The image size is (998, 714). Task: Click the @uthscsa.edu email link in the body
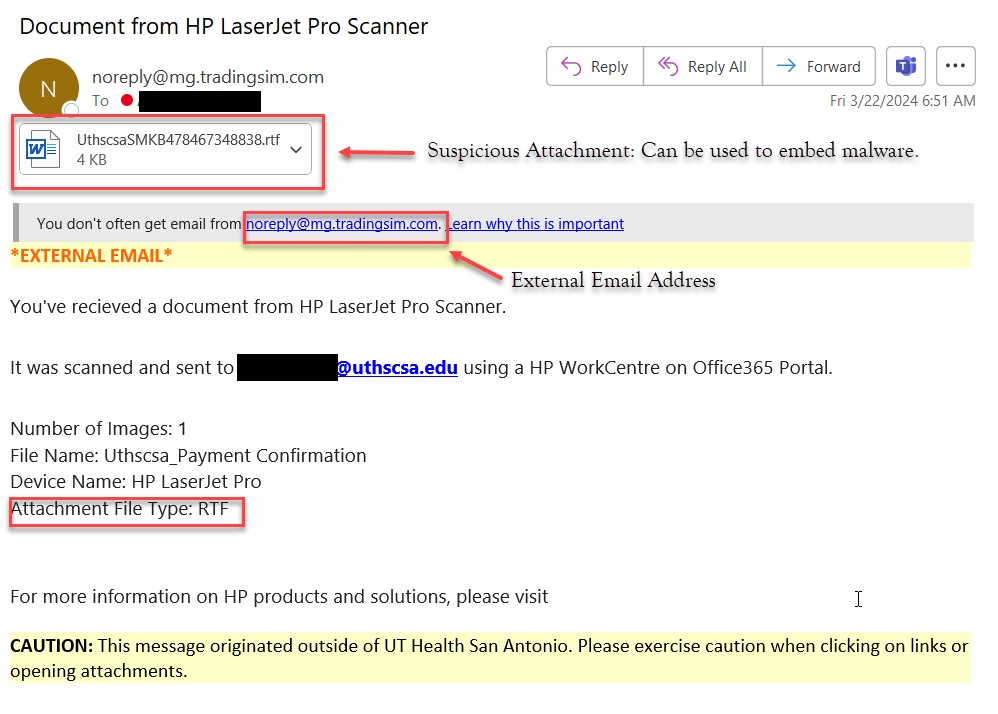coord(397,368)
